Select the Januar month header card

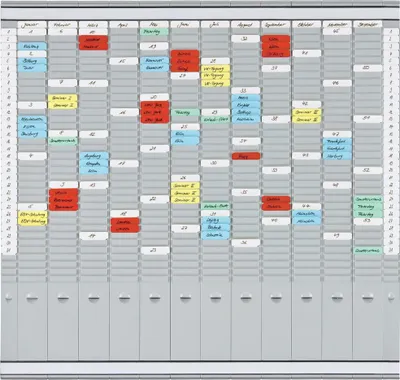coord(32,25)
